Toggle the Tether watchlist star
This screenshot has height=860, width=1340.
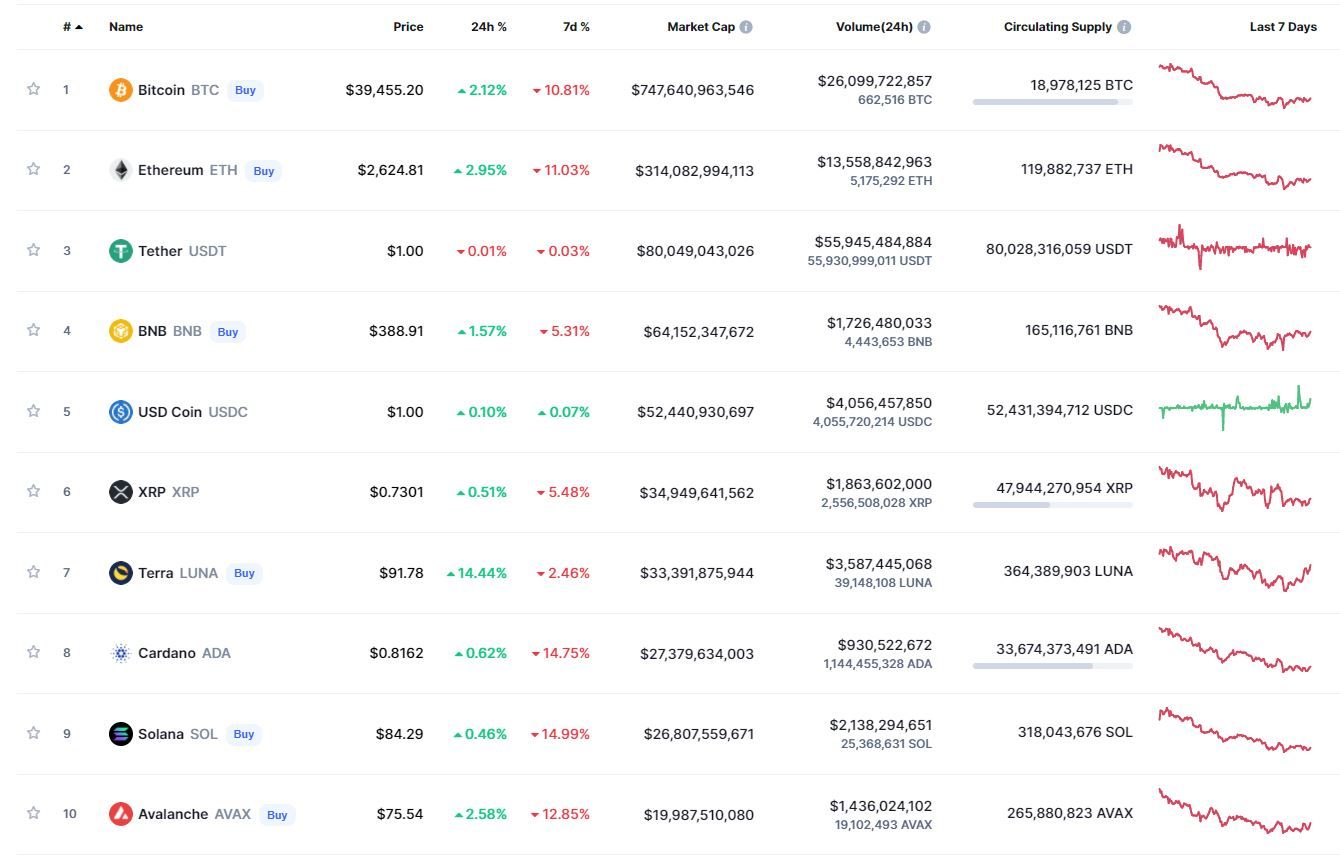tap(33, 250)
